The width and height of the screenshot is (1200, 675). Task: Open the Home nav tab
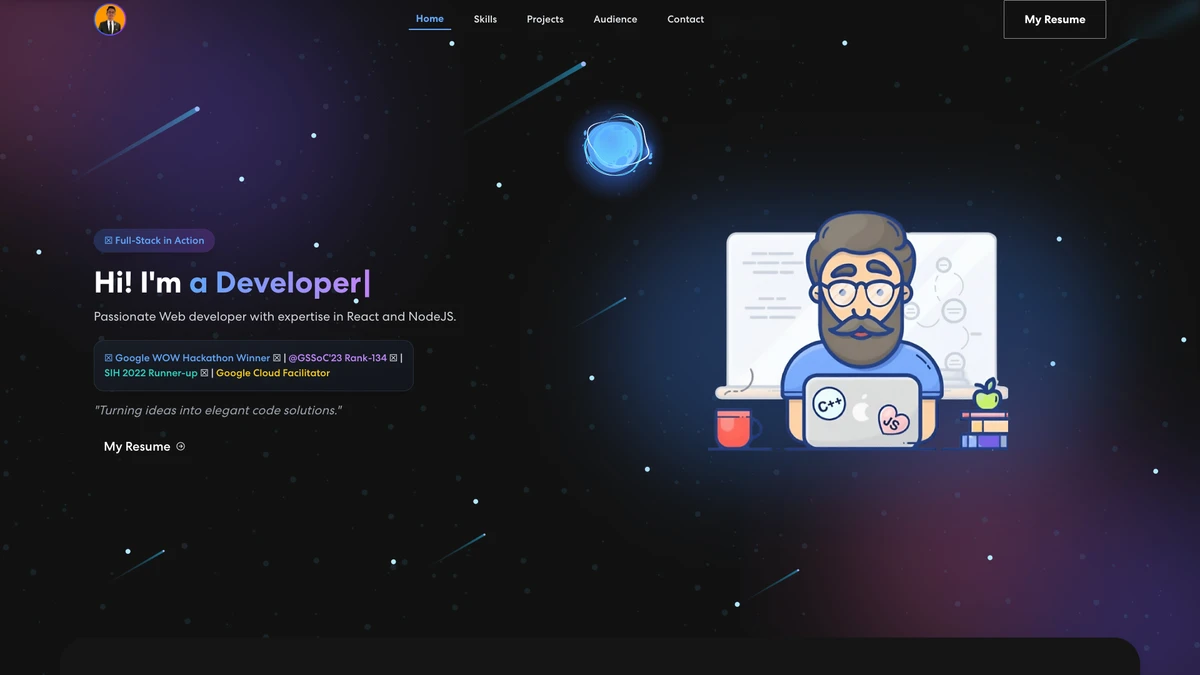pos(430,19)
